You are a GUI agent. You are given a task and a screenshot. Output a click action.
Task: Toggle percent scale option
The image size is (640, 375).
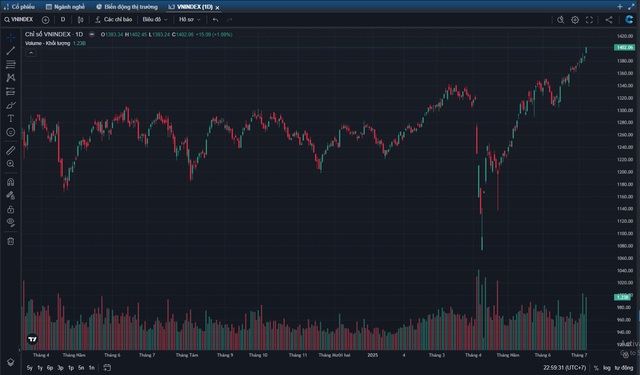(596, 368)
